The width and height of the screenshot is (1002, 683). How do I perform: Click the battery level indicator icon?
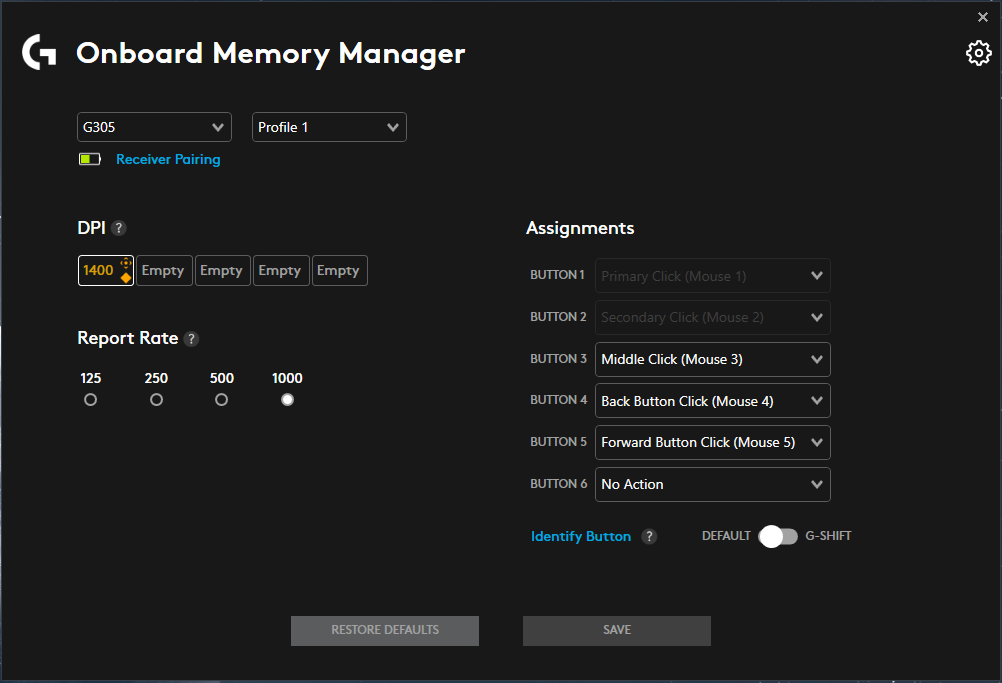tap(89, 159)
